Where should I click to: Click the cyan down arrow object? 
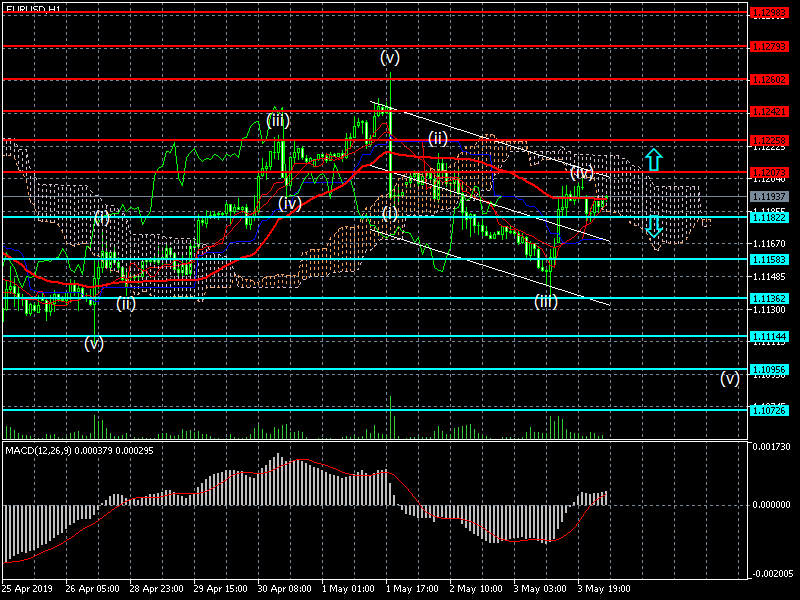(654, 227)
